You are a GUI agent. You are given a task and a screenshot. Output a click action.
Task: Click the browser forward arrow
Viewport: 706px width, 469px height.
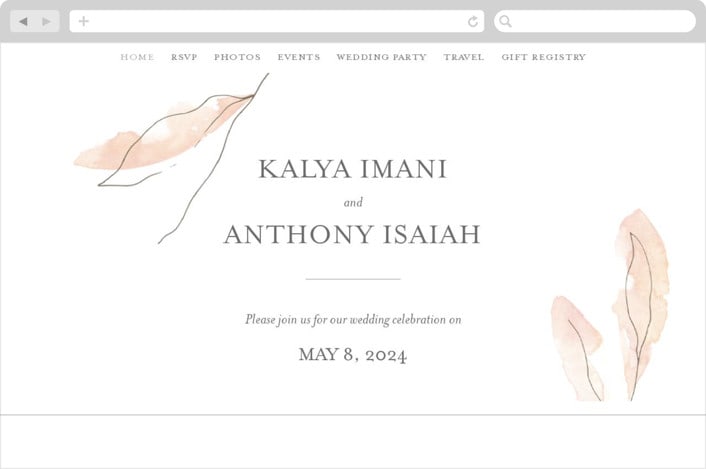[46, 21]
